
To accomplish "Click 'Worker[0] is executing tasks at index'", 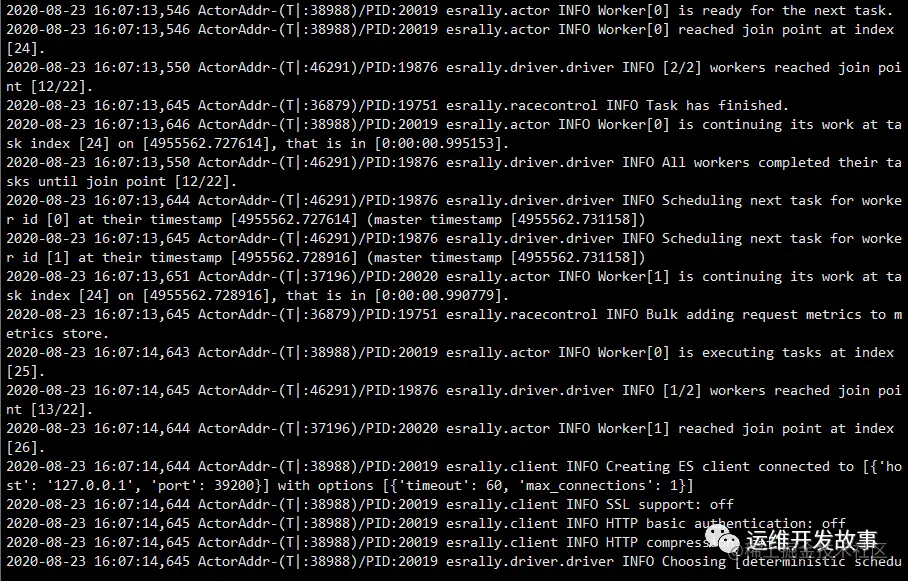I will click(746, 353).
